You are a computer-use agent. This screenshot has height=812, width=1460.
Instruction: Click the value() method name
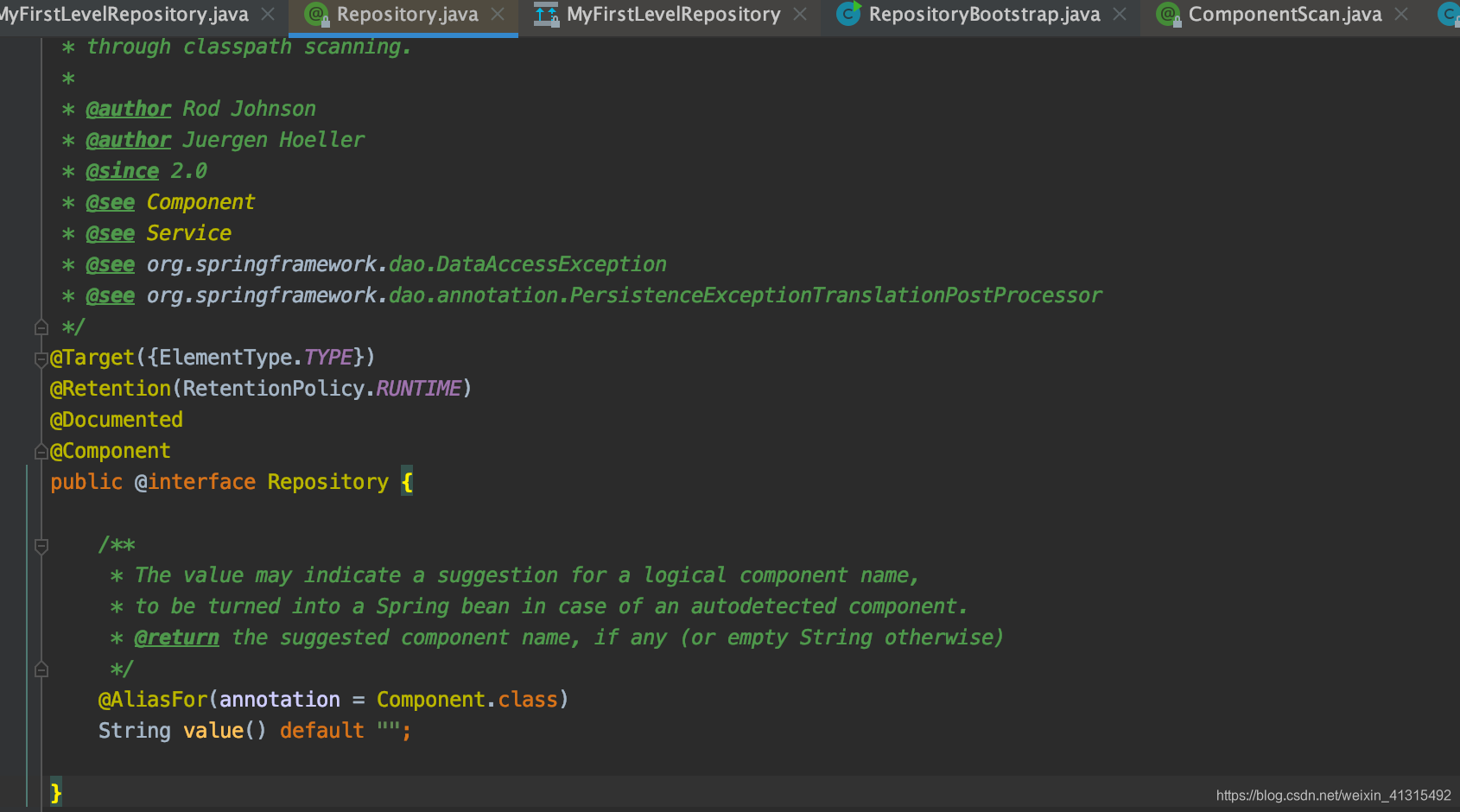(213, 731)
